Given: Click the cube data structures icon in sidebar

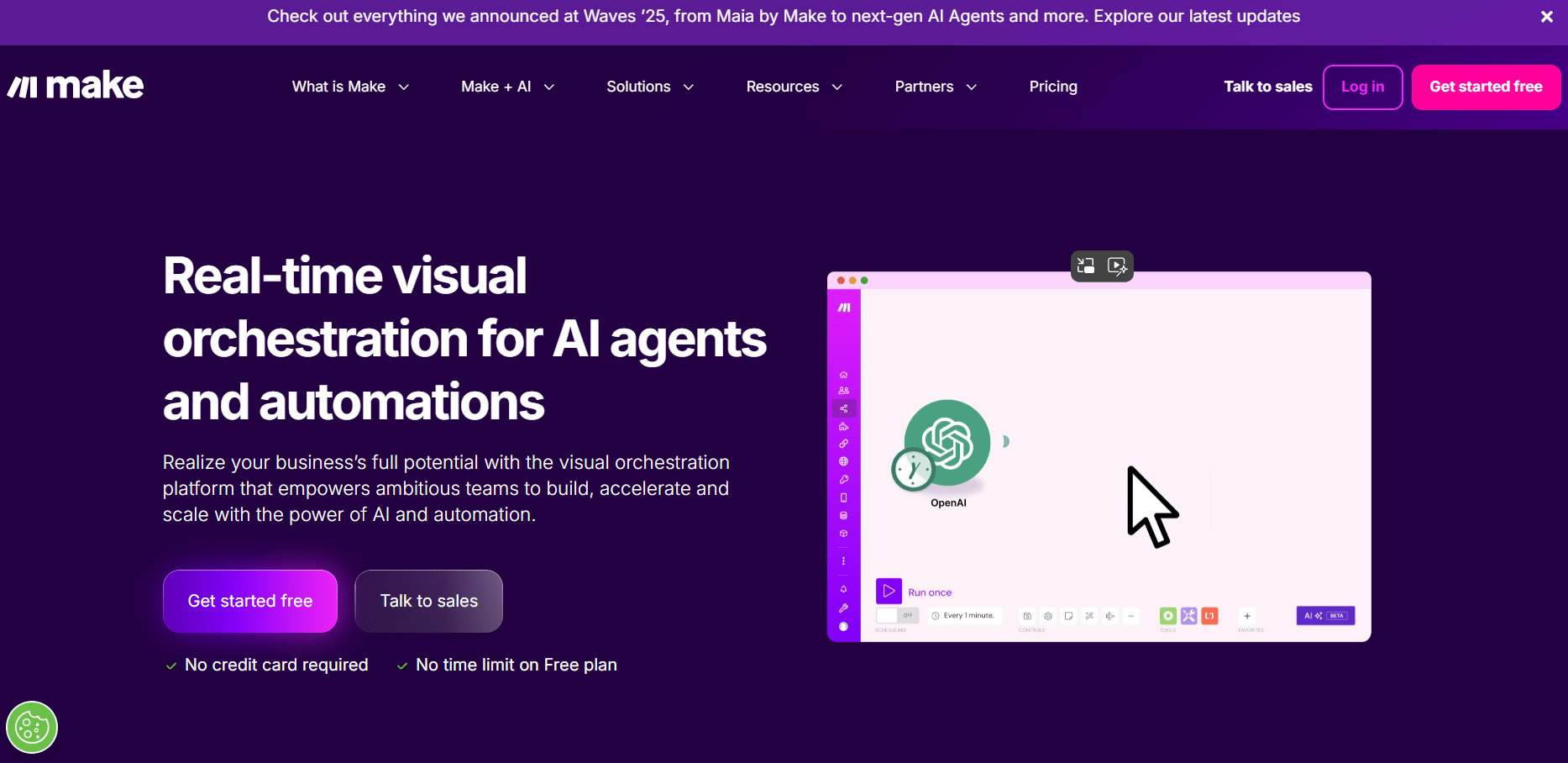Looking at the screenshot, I should pos(844,534).
